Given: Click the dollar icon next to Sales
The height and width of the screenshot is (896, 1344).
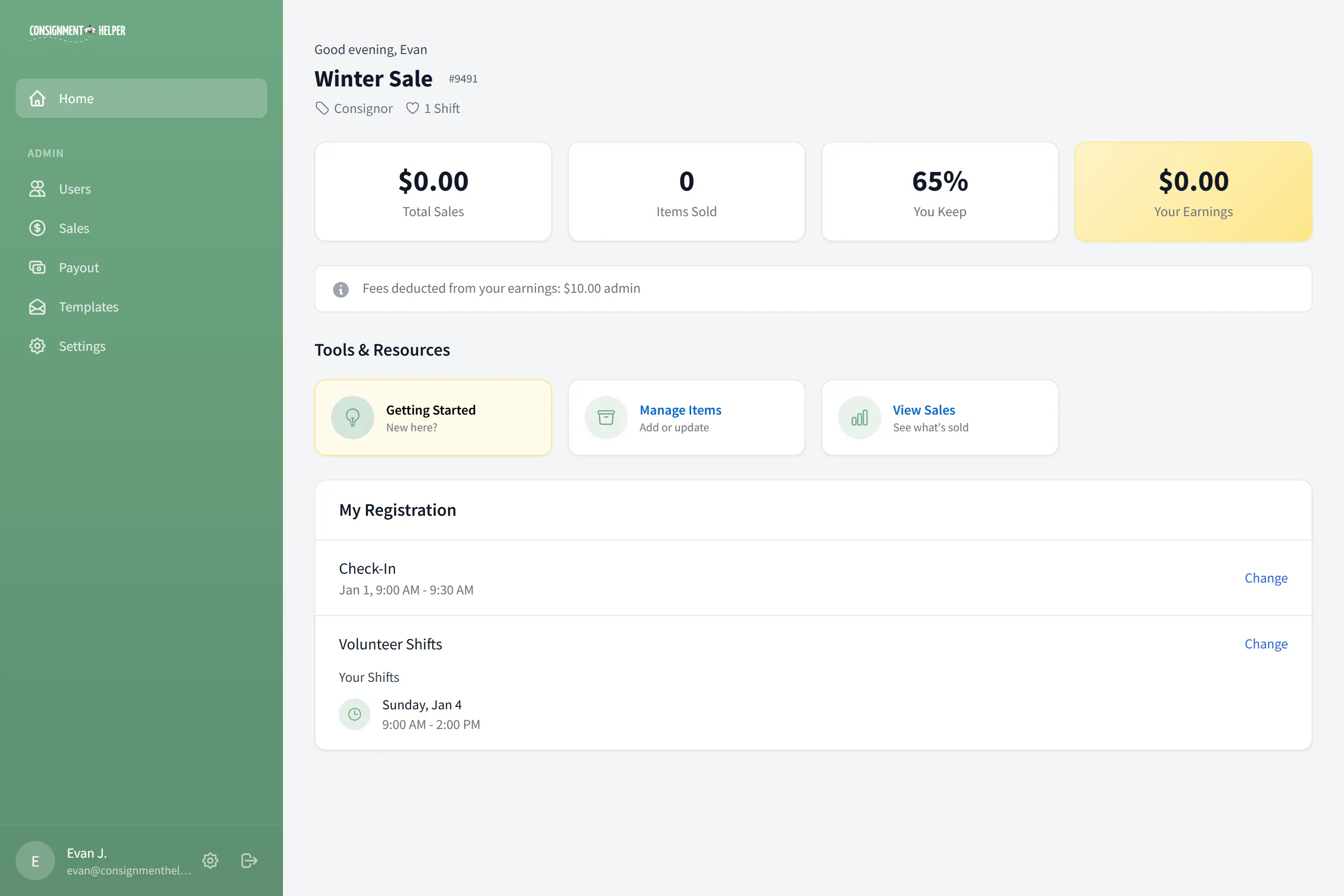Looking at the screenshot, I should coord(37,228).
